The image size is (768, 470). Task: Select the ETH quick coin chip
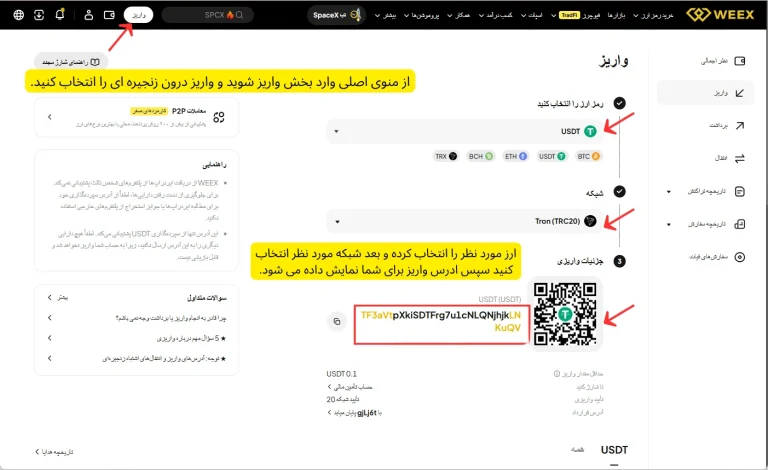516,156
